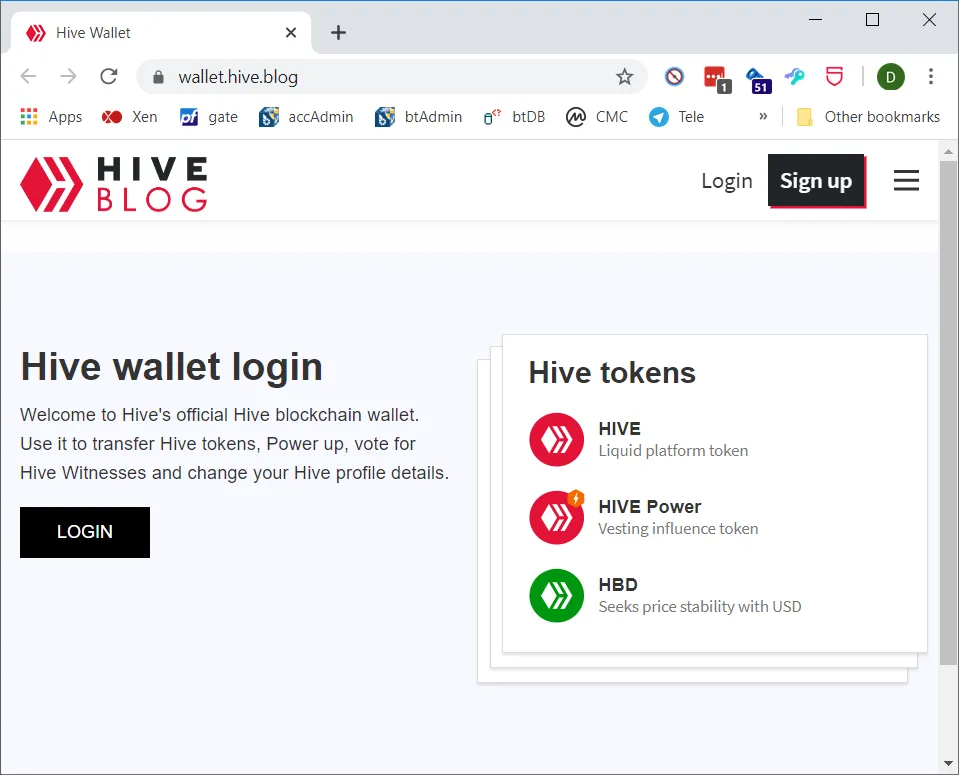Click 'Vesting influence token' description
Screen dimensions: 959x775
point(678,528)
